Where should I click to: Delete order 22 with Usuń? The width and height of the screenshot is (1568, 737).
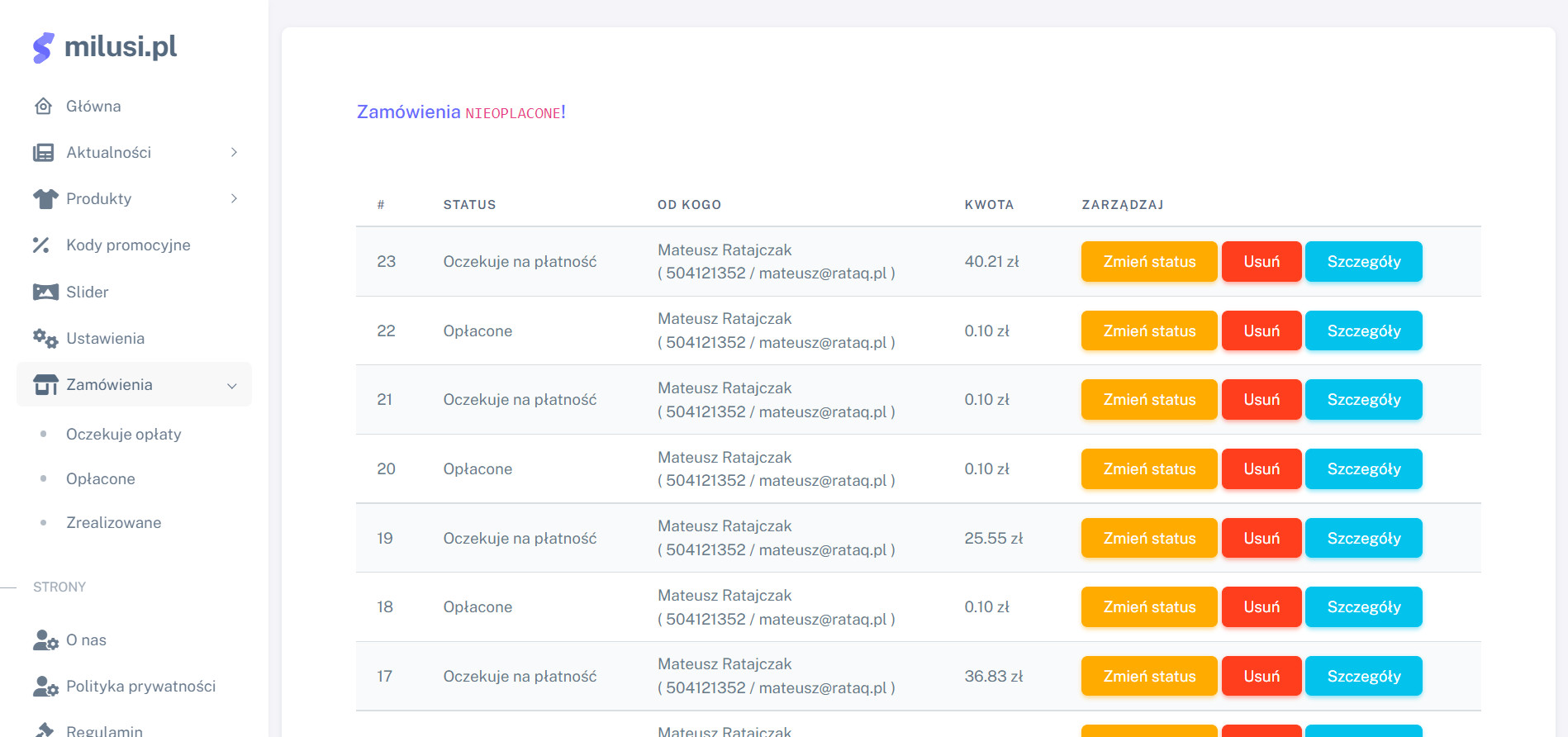coord(1262,330)
